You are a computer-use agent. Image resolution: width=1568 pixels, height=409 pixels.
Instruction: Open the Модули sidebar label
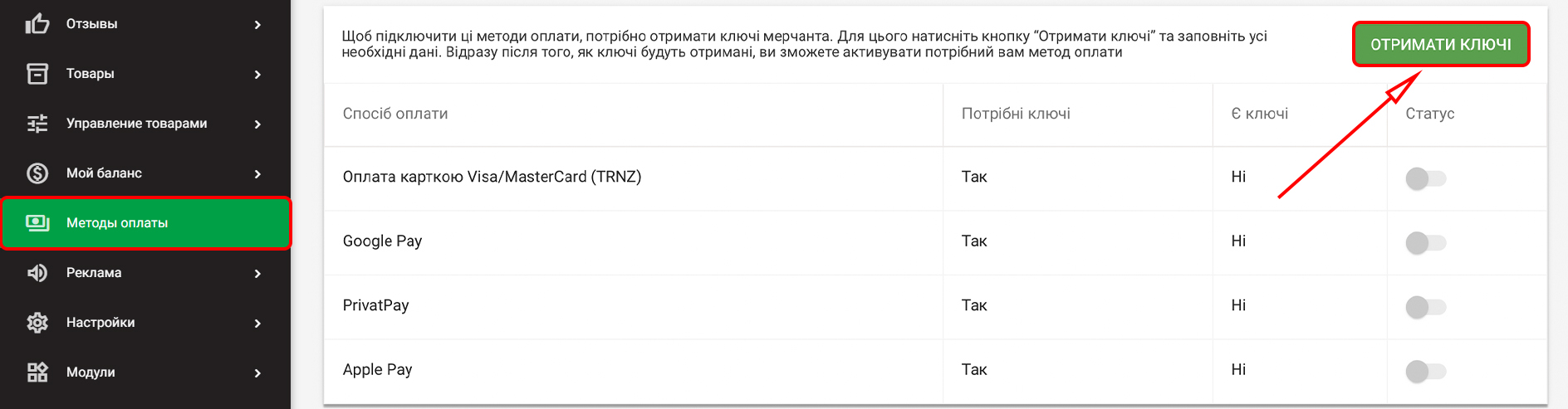pos(91,372)
